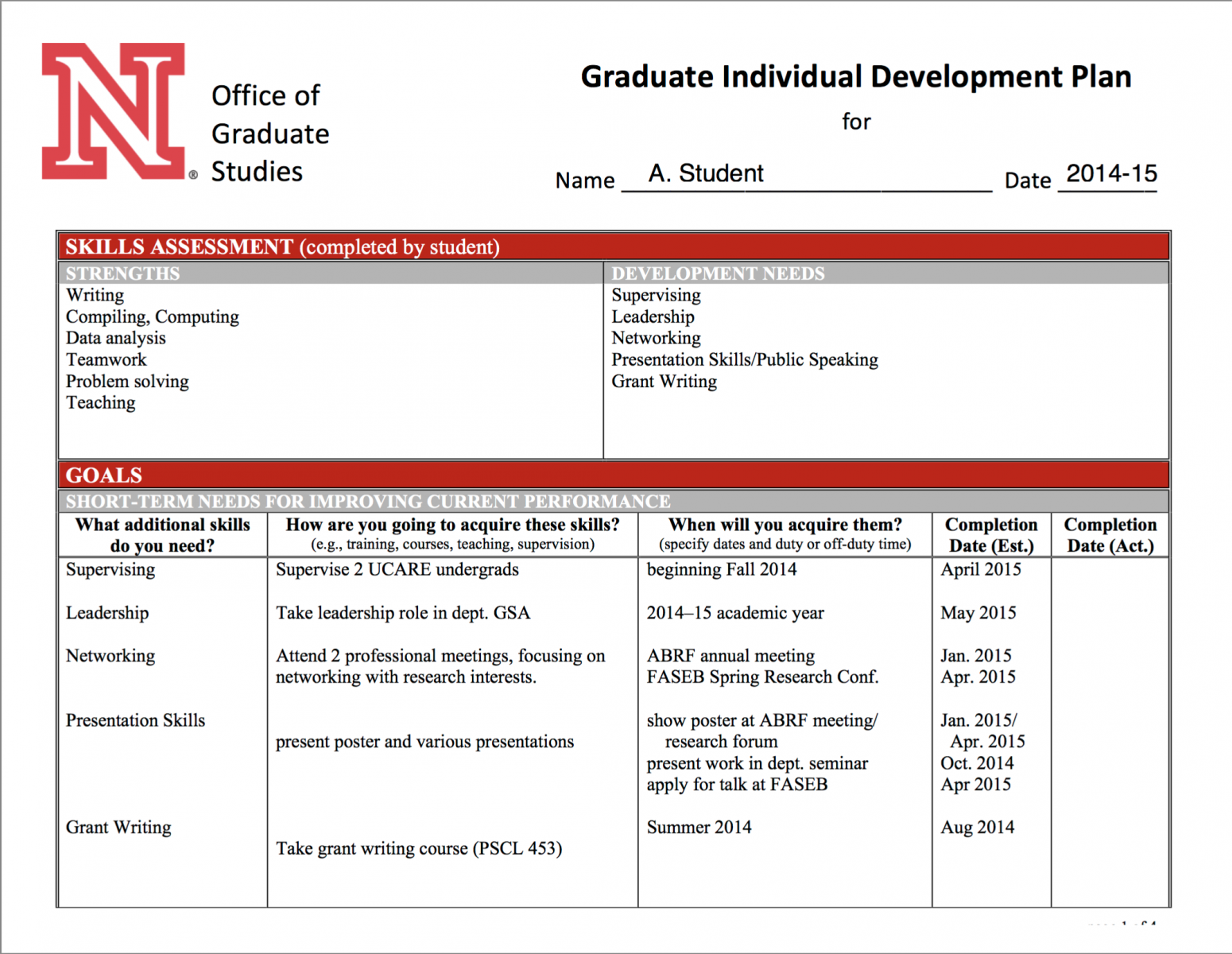Click 'Supervising' in the goals table
This screenshot has width=1232, height=954.
click(x=110, y=569)
